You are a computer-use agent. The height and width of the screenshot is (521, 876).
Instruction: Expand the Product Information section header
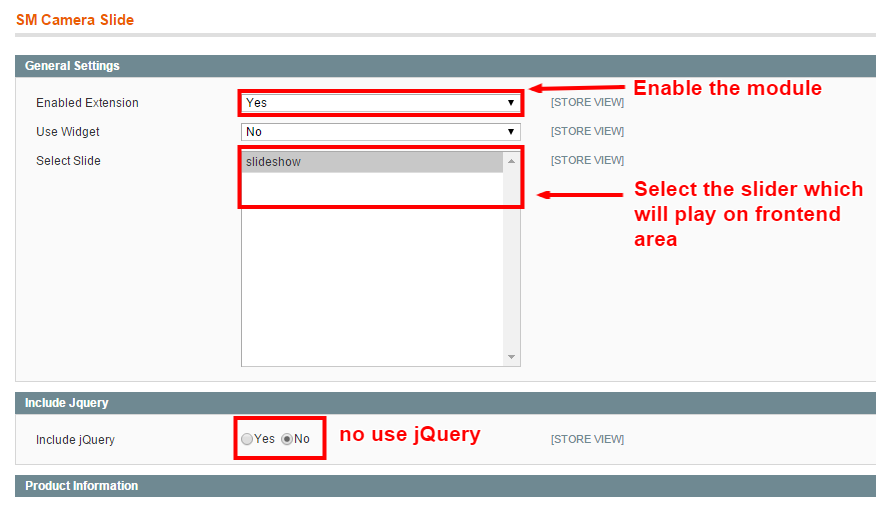(445, 486)
